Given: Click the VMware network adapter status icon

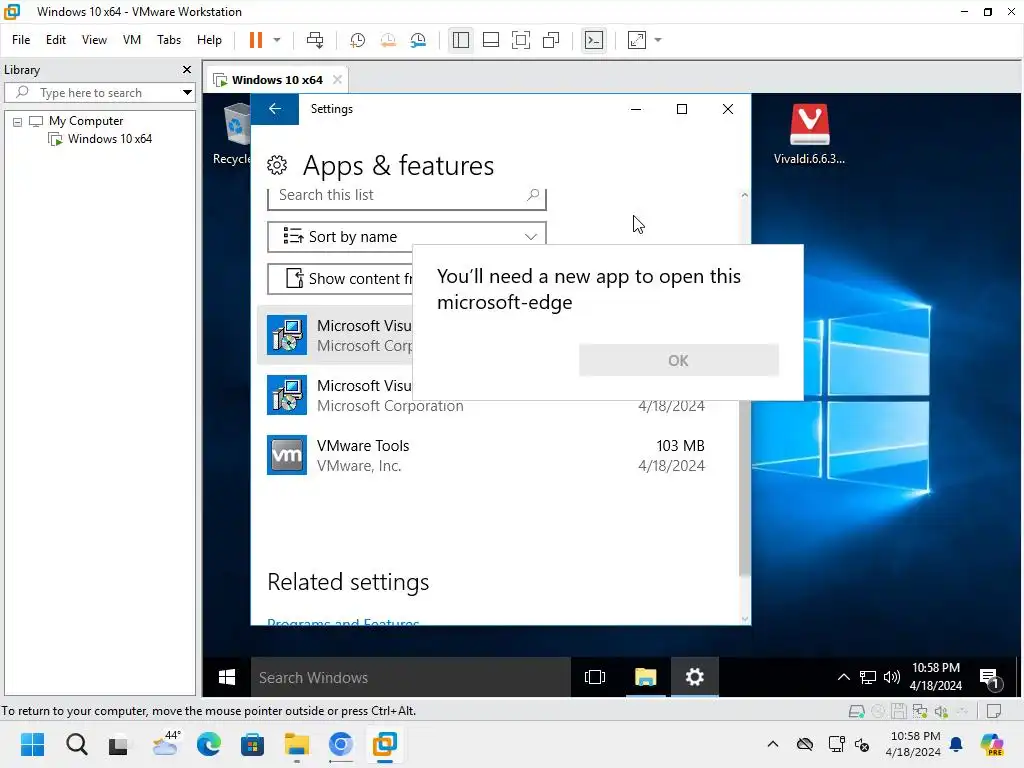Looking at the screenshot, I should (x=920, y=711).
